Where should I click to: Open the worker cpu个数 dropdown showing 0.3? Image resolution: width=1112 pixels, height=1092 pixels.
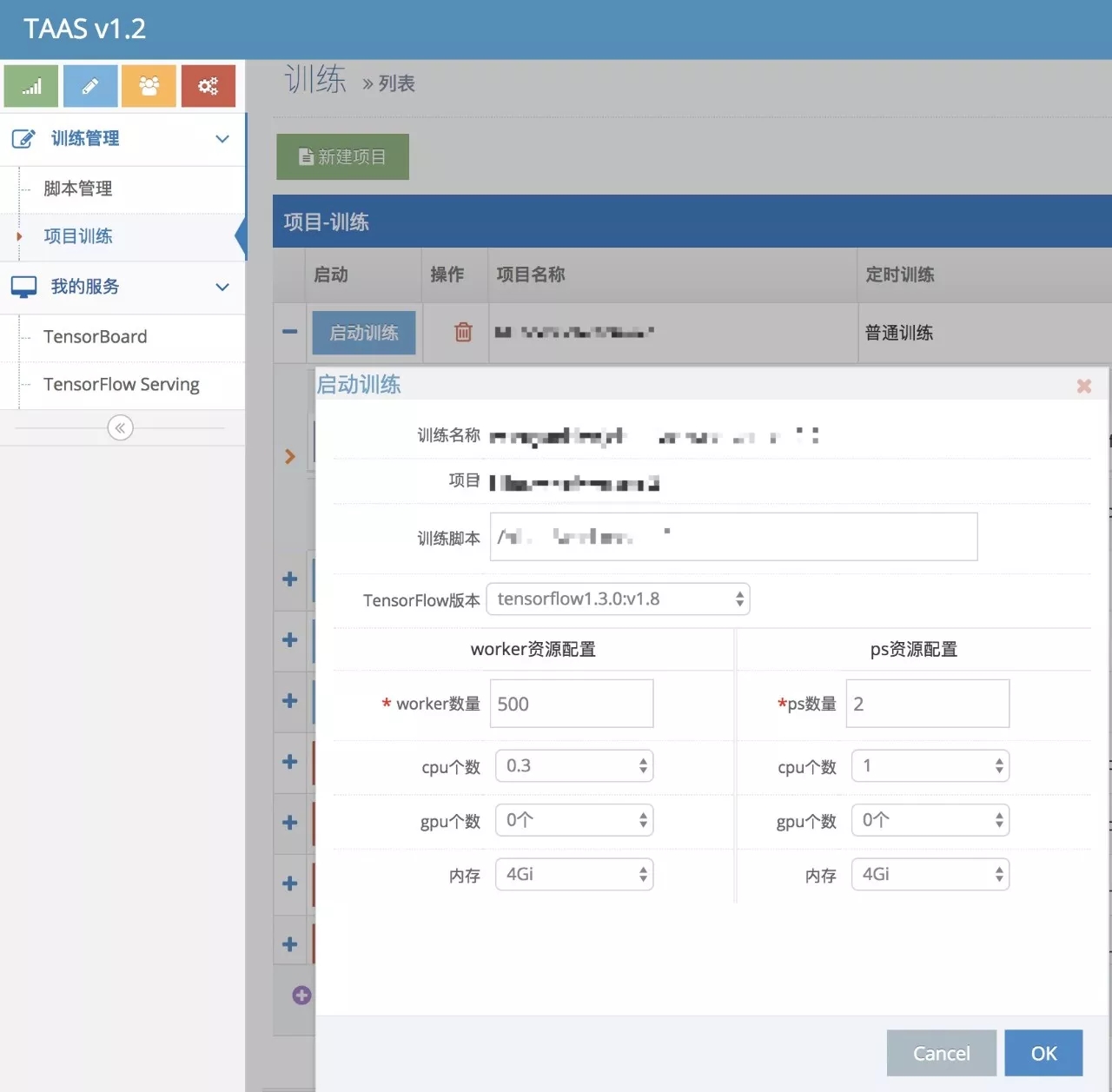[x=573, y=765]
